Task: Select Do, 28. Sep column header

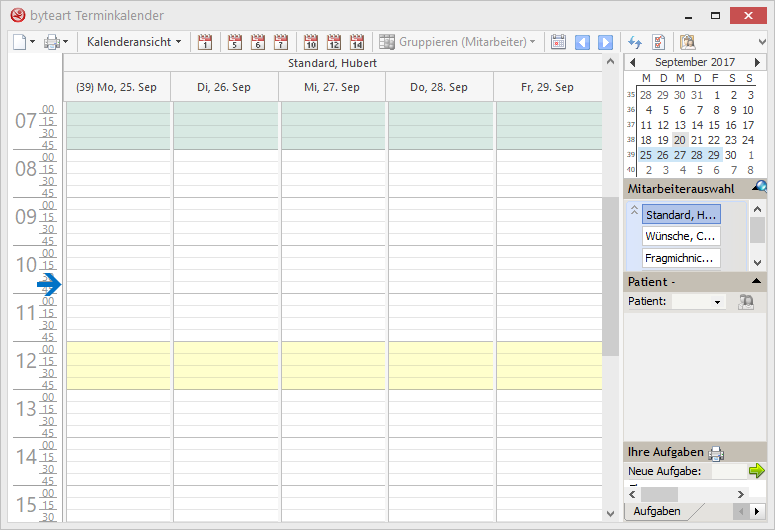Action: coord(439,87)
